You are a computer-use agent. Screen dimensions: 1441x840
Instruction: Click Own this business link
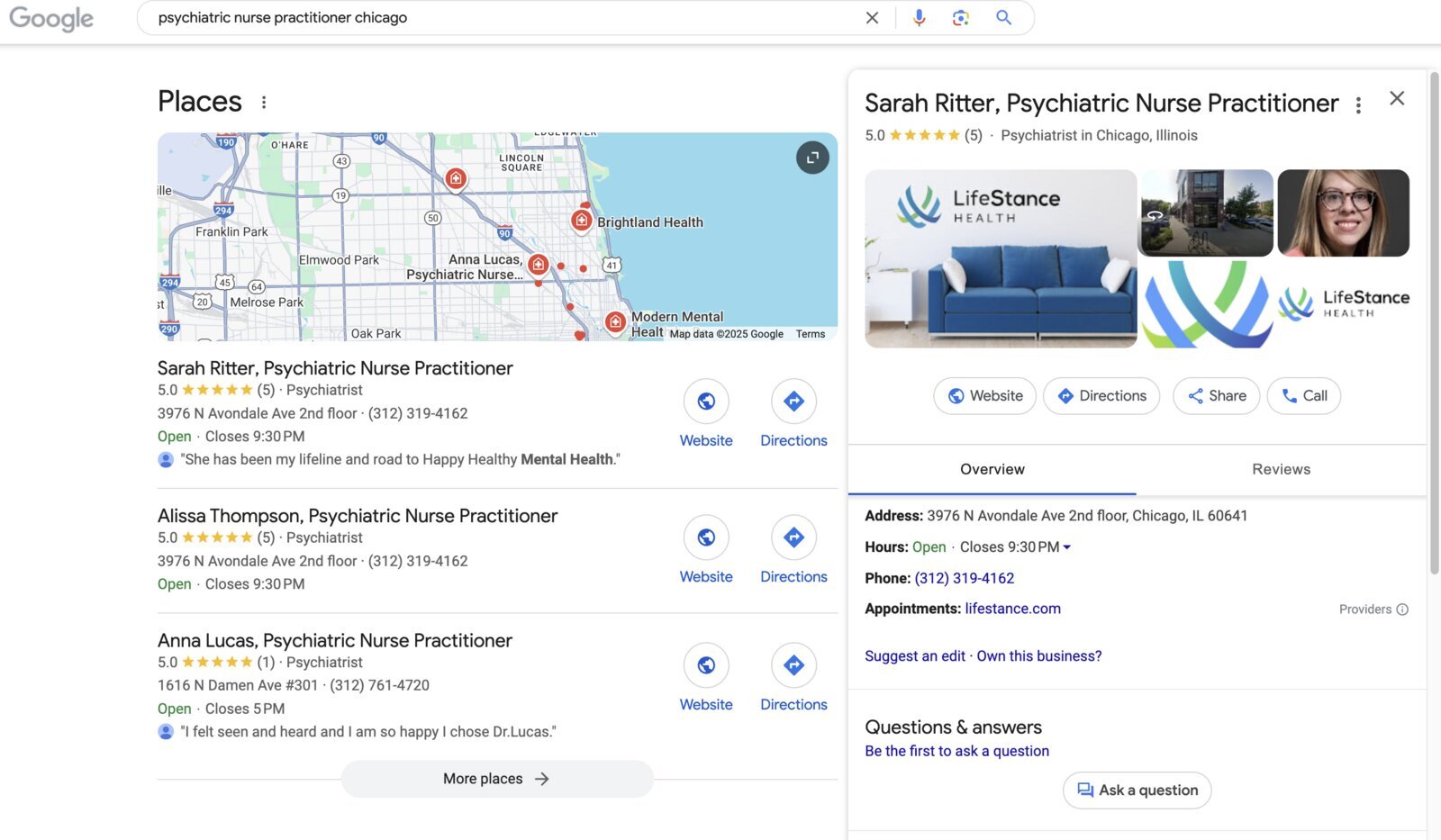[1039, 656]
